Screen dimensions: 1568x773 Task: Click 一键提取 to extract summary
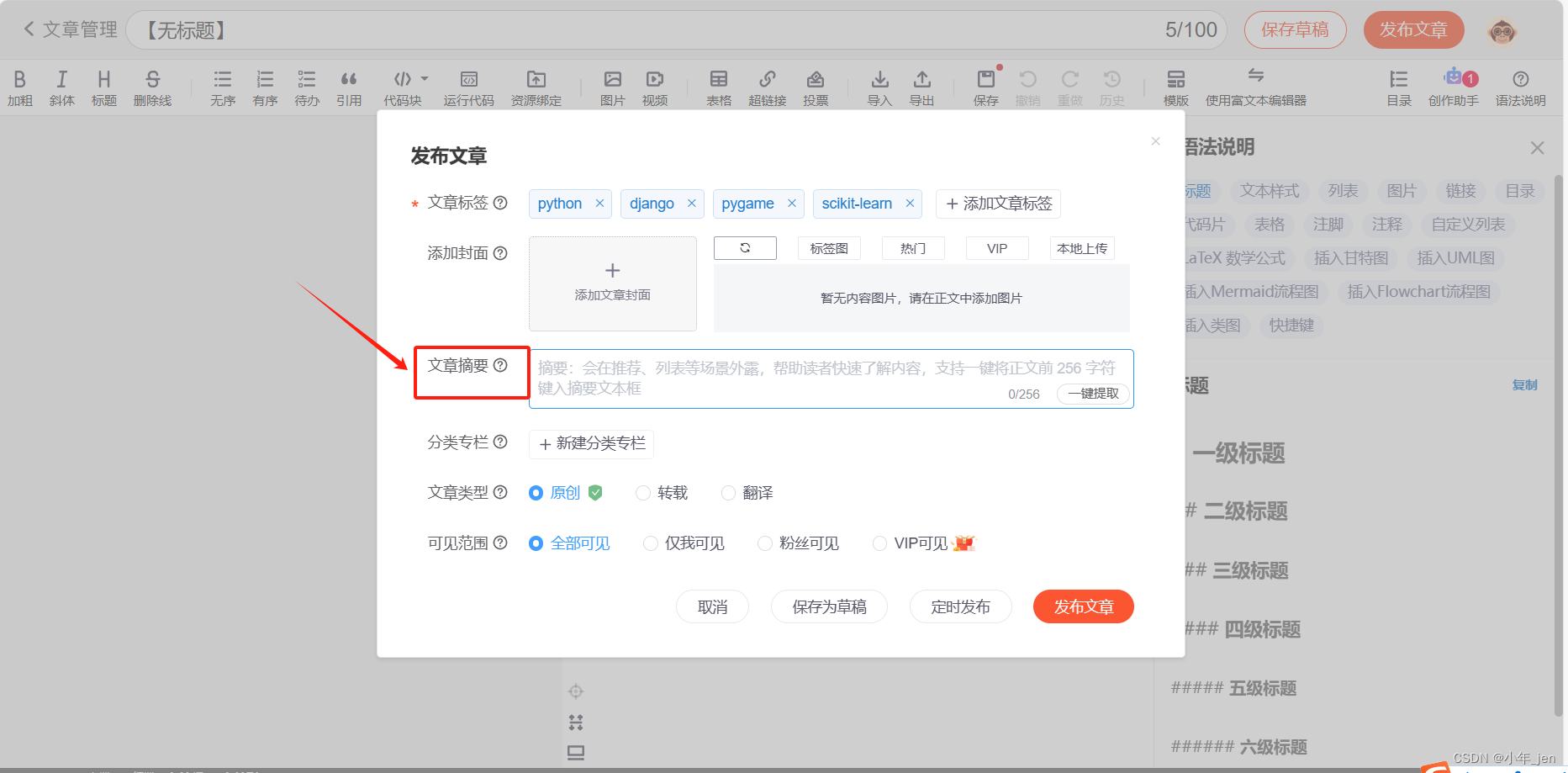[x=1093, y=394]
